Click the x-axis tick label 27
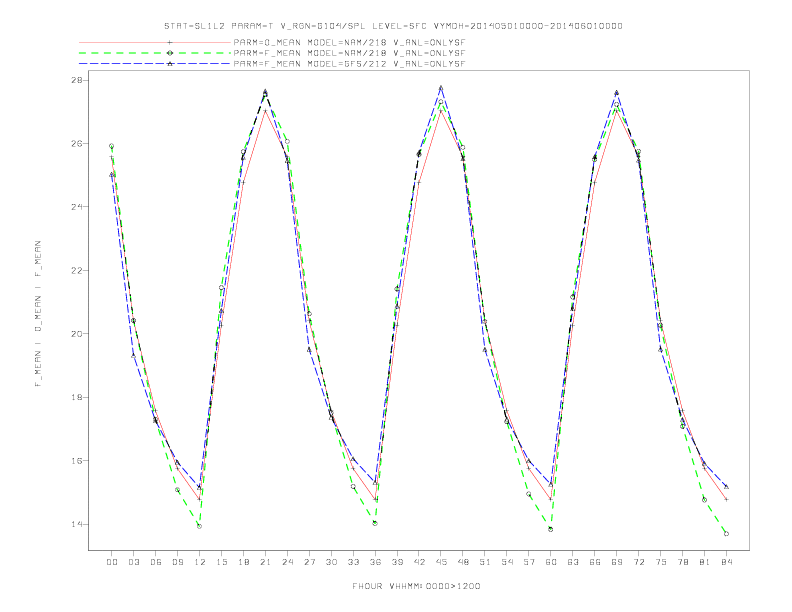The height and width of the screenshot is (612, 792). [x=310, y=562]
